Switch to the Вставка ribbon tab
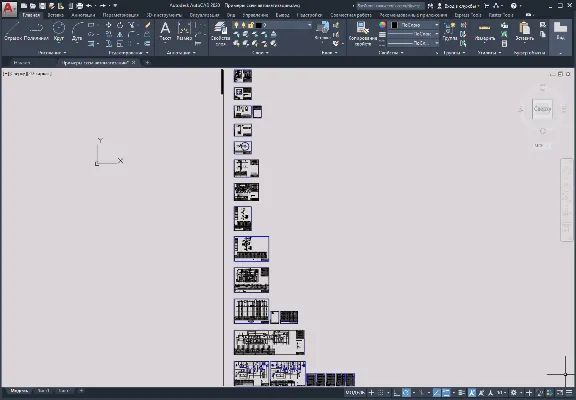This screenshot has height=400, width=576. (x=55, y=15)
